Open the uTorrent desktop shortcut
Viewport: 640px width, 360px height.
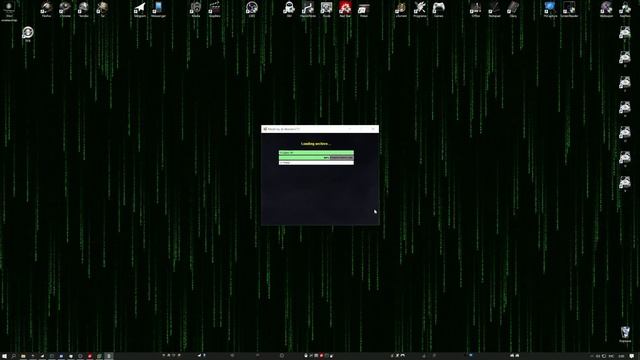(401, 9)
